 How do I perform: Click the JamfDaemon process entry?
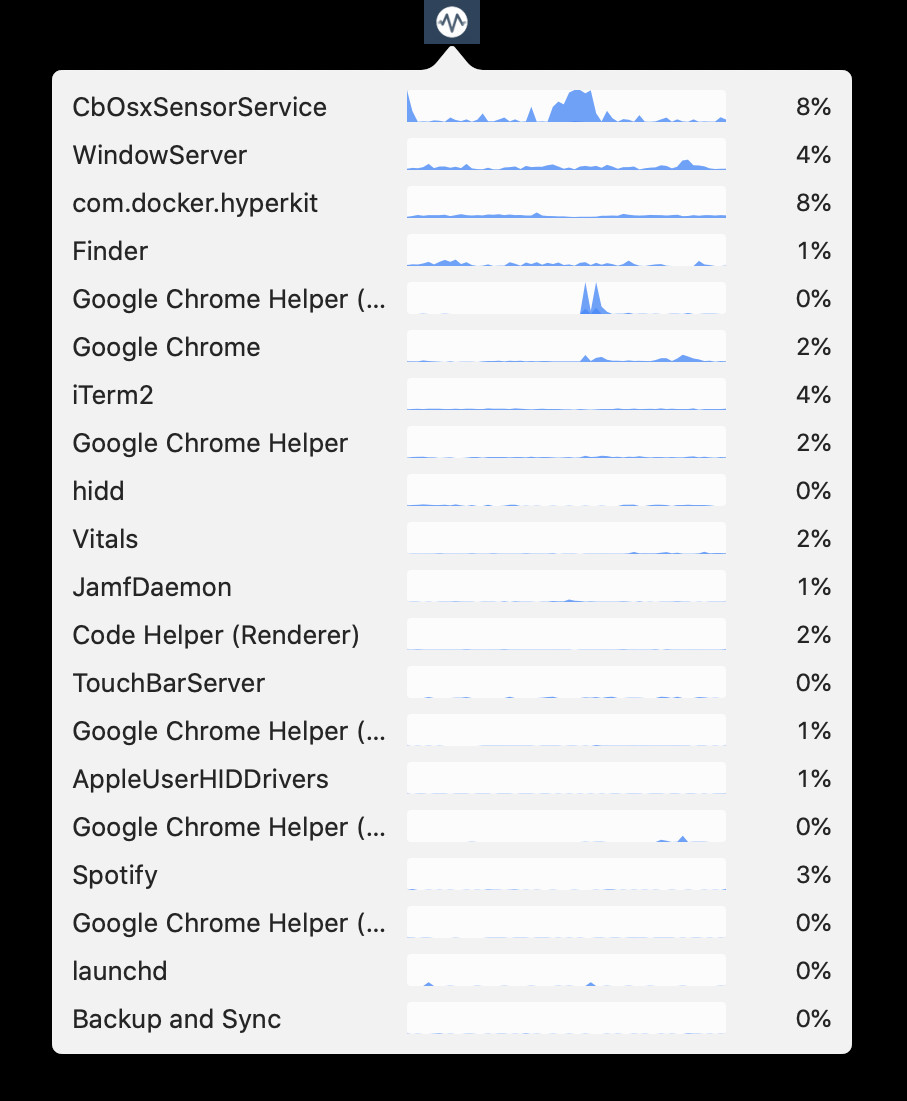pyautogui.click(x=451, y=587)
